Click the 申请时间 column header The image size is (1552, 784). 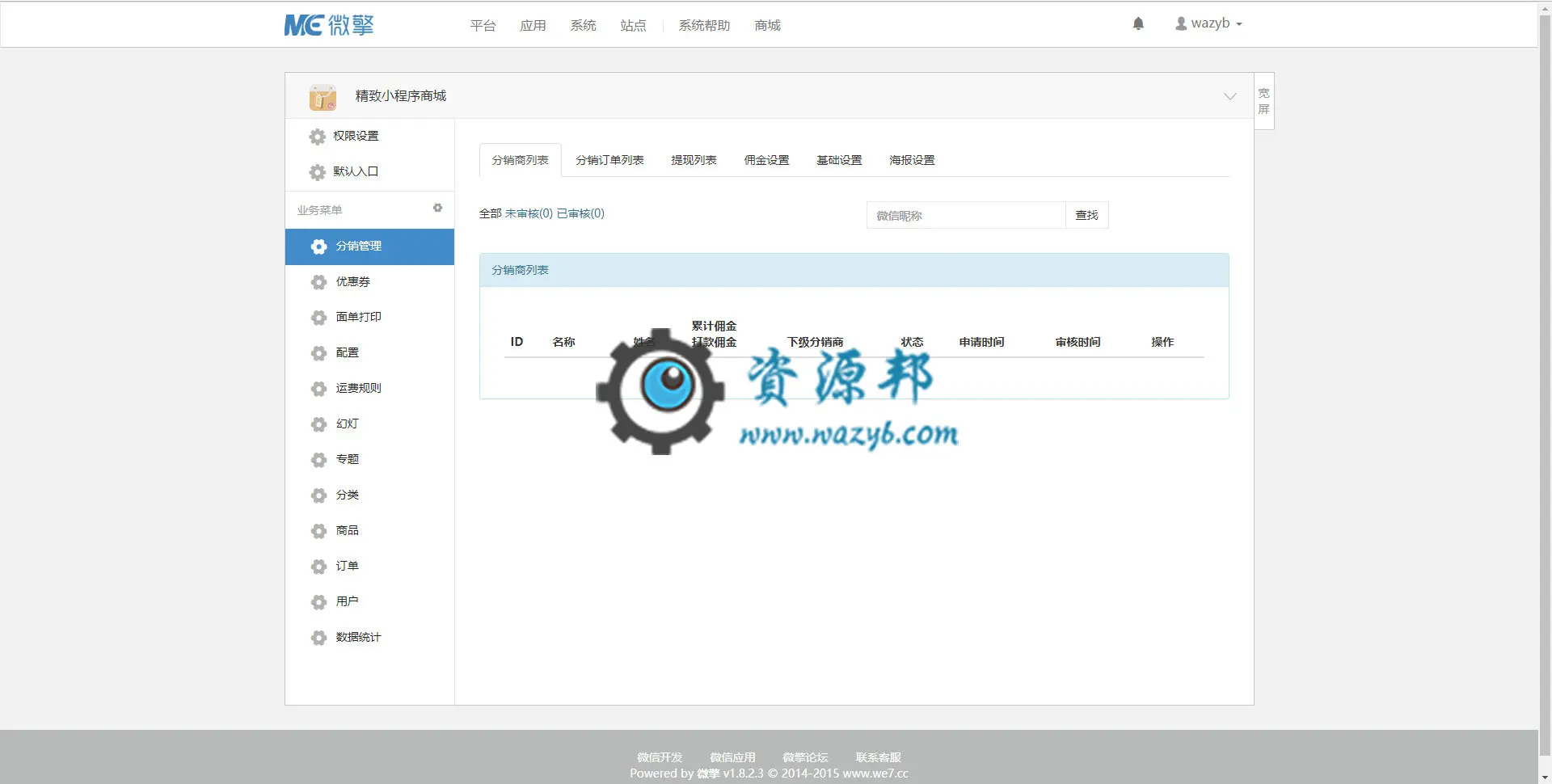[981, 342]
